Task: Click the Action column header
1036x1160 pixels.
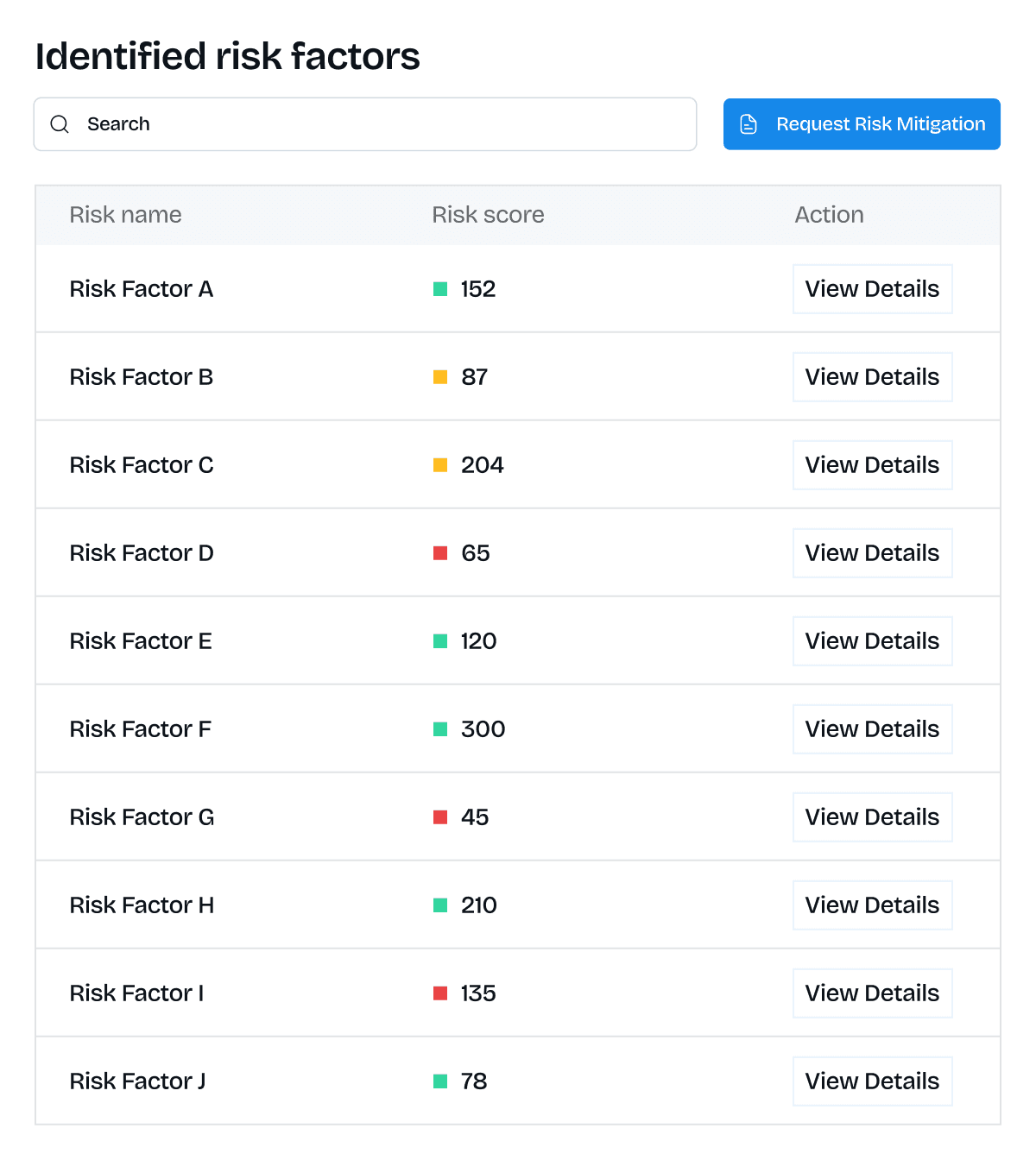Action: 829,215
